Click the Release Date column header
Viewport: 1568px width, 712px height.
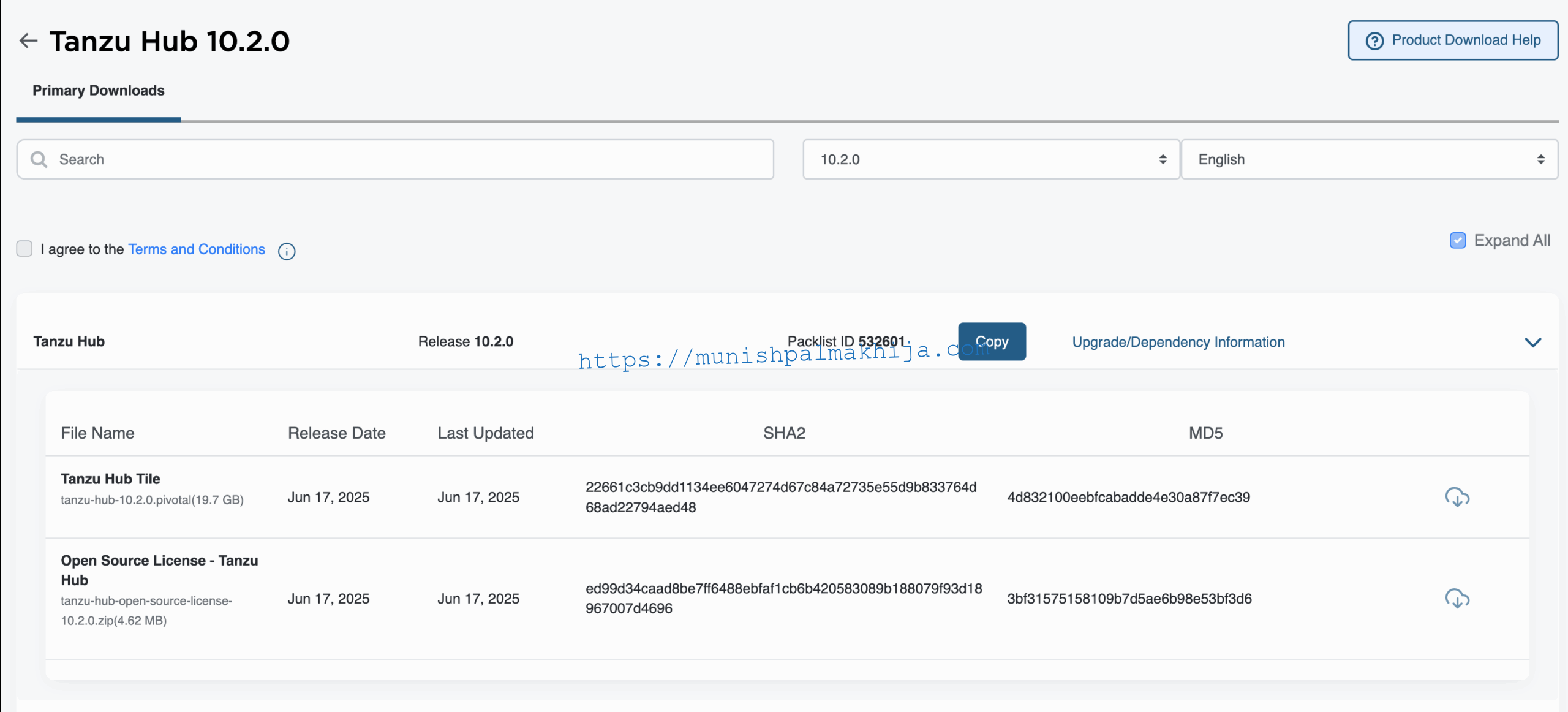pyautogui.click(x=337, y=433)
